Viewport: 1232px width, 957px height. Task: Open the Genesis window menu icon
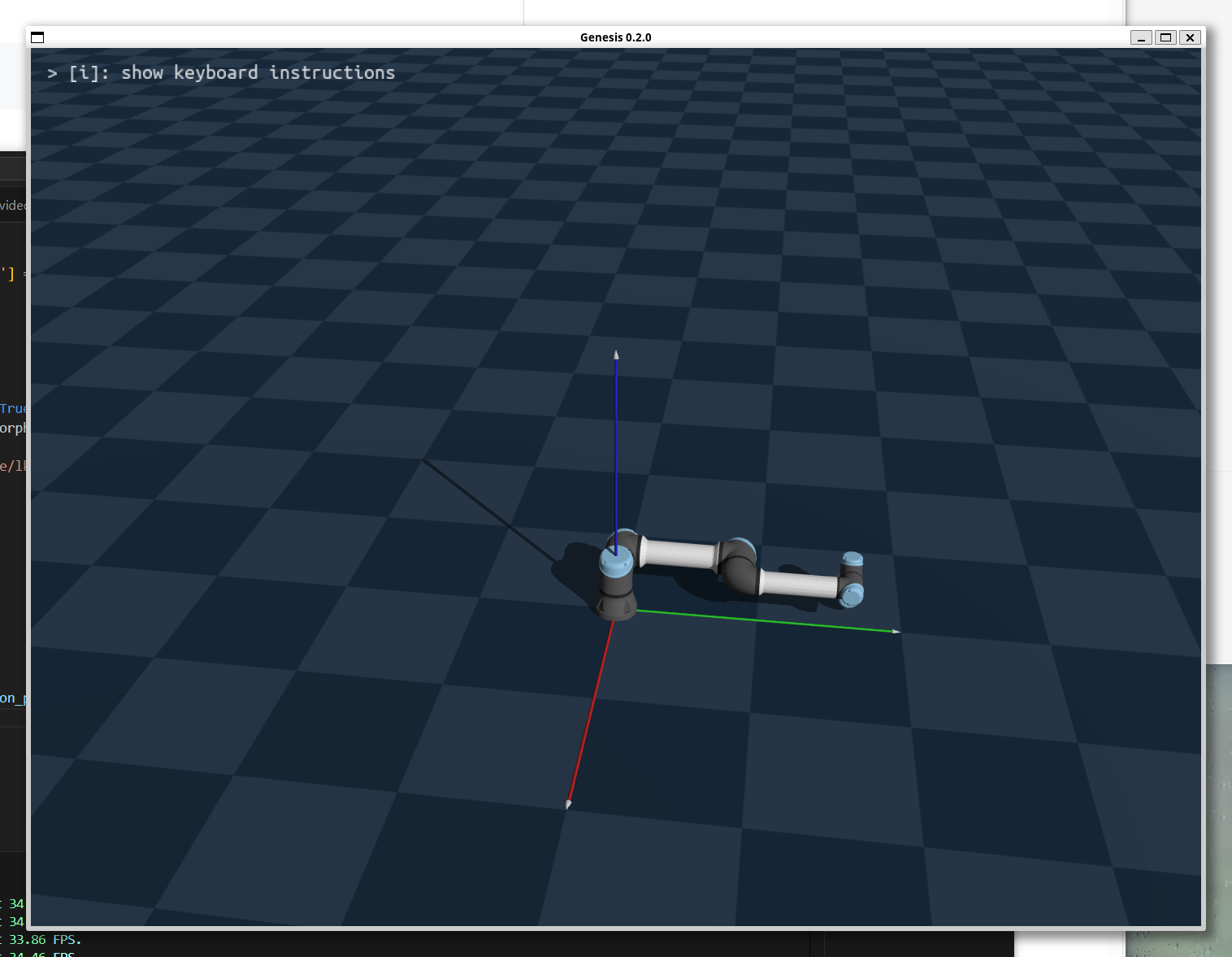click(x=37, y=37)
